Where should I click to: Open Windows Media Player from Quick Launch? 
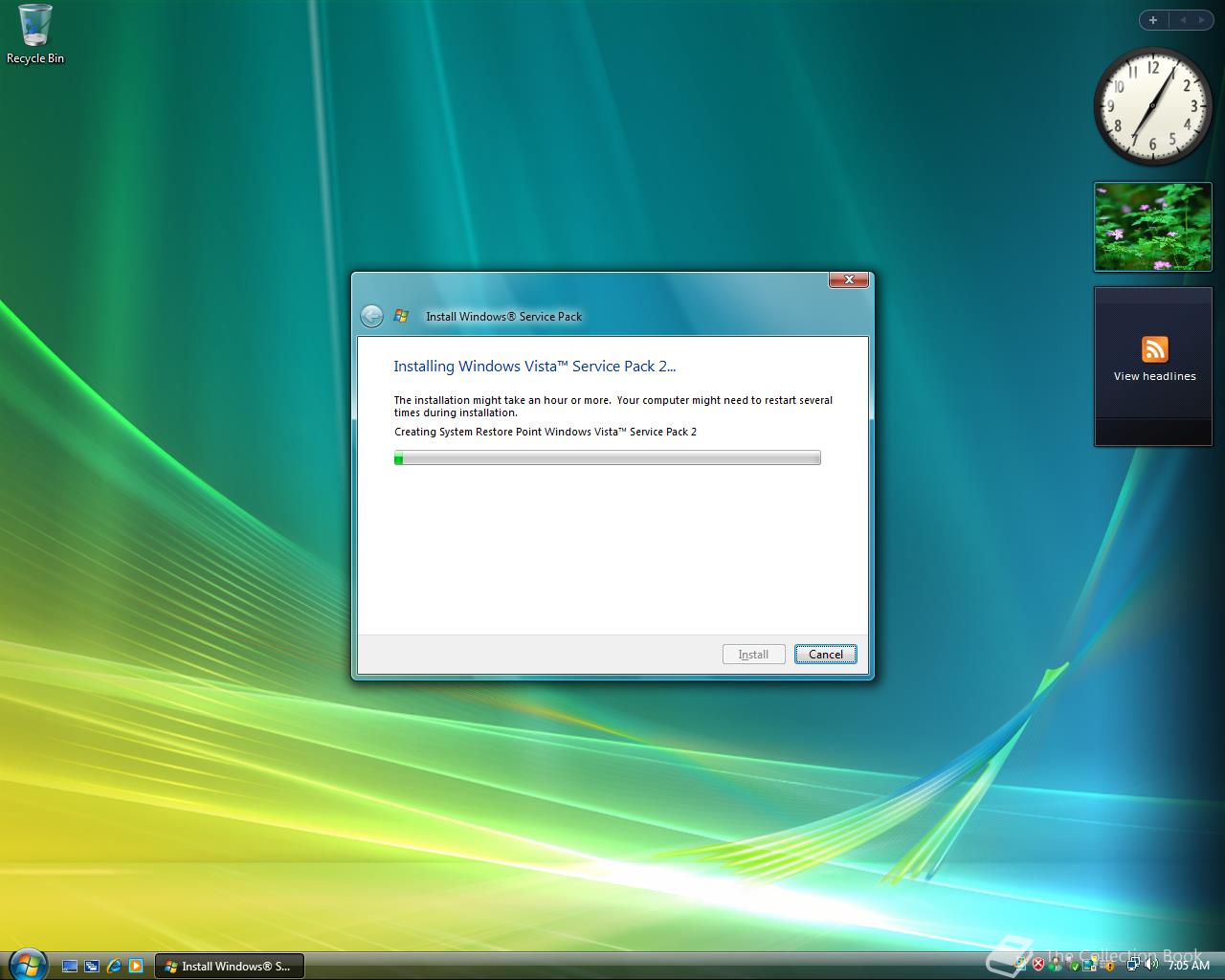136,967
